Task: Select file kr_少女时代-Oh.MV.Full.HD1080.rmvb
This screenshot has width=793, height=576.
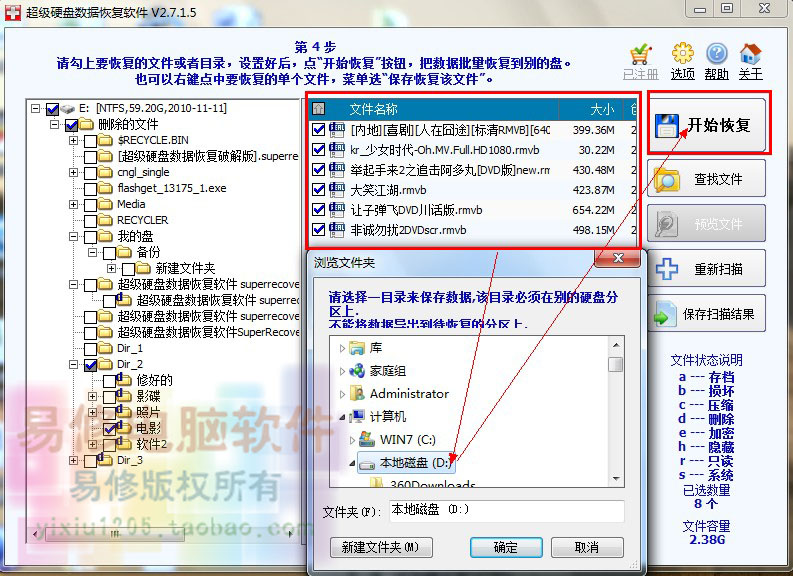Action: tap(445, 150)
